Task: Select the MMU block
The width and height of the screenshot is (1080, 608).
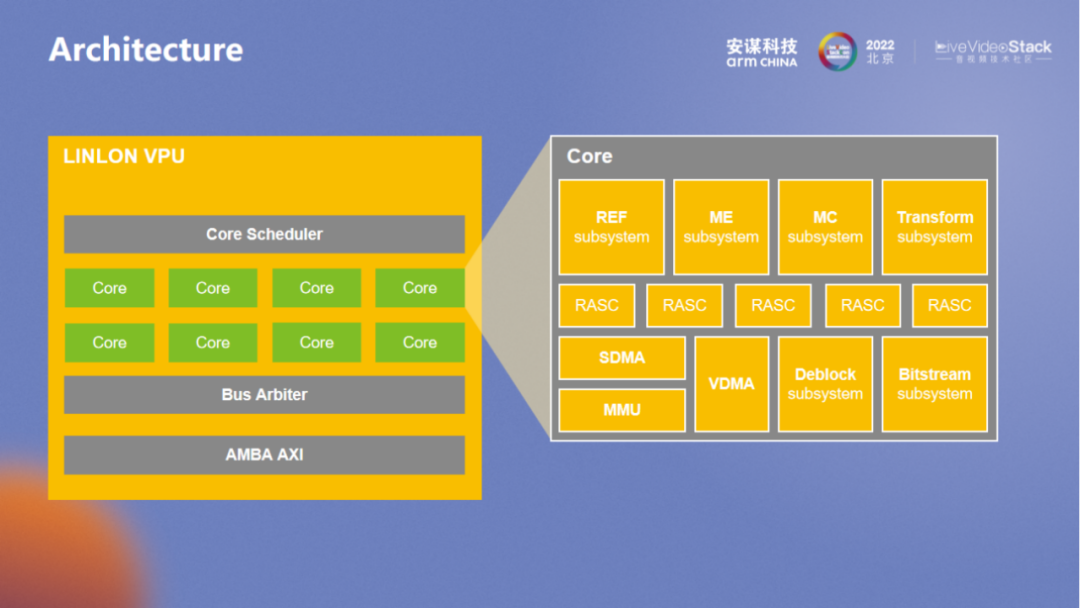Action: pyautogui.click(x=622, y=410)
